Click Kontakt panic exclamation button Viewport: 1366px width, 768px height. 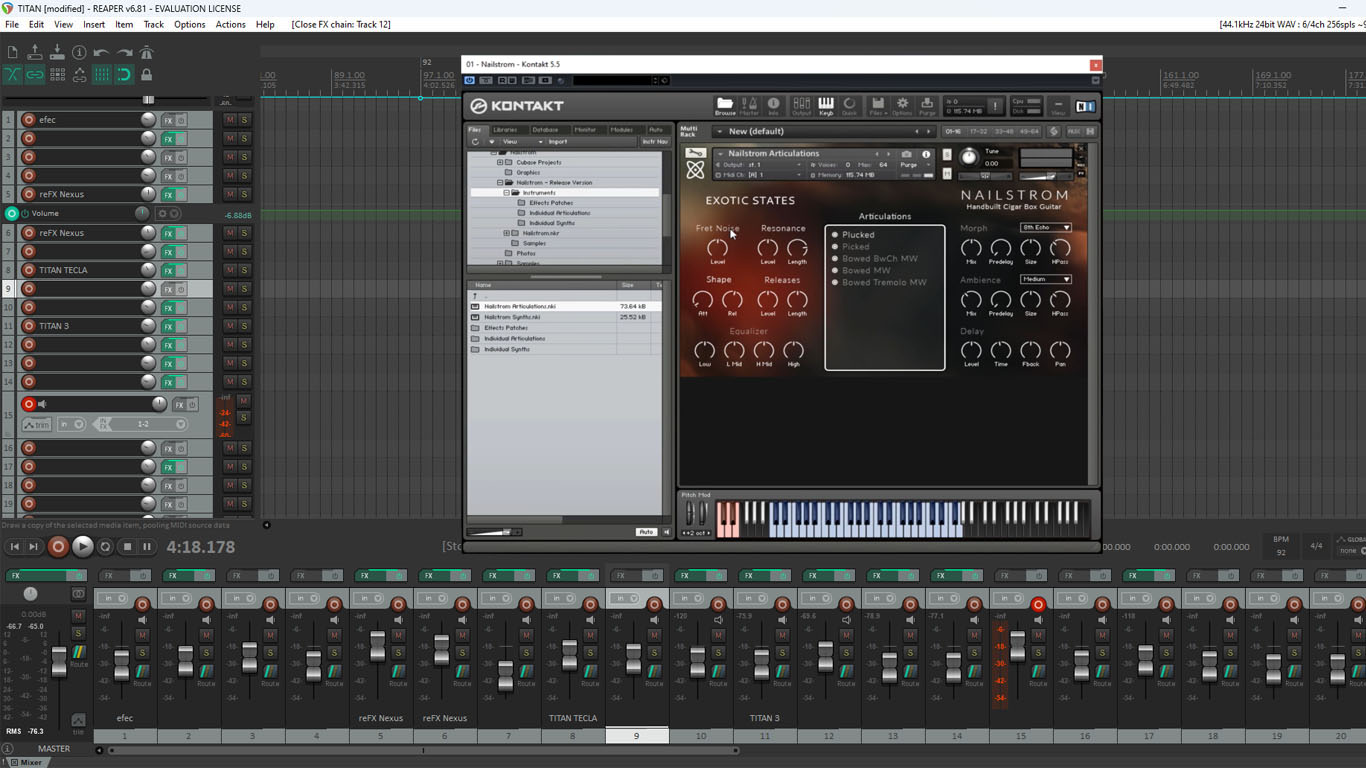pos(995,105)
